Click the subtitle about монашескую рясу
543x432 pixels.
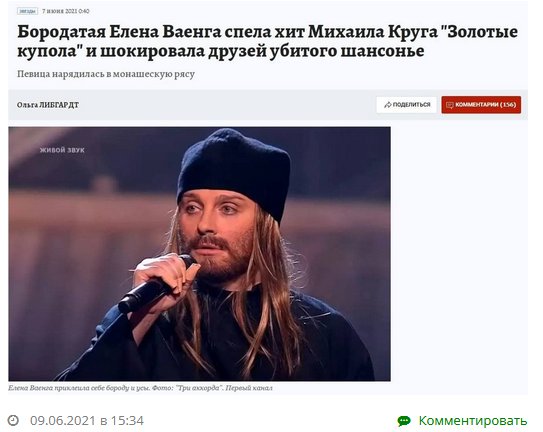coord(106,74)
